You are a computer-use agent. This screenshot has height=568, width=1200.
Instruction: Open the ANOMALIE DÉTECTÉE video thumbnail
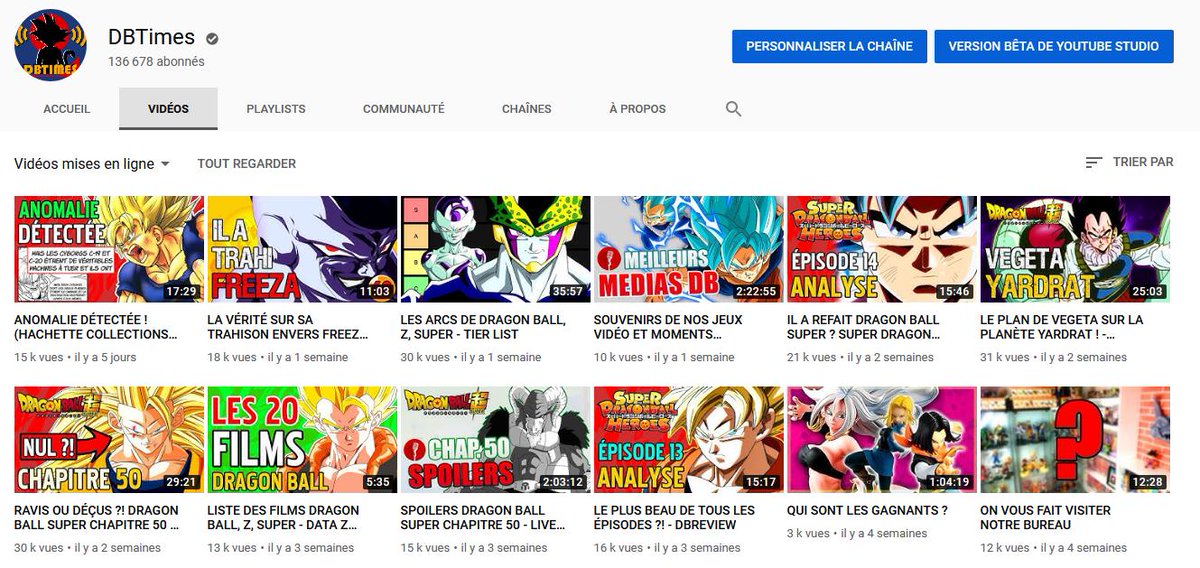pos(109,249)
